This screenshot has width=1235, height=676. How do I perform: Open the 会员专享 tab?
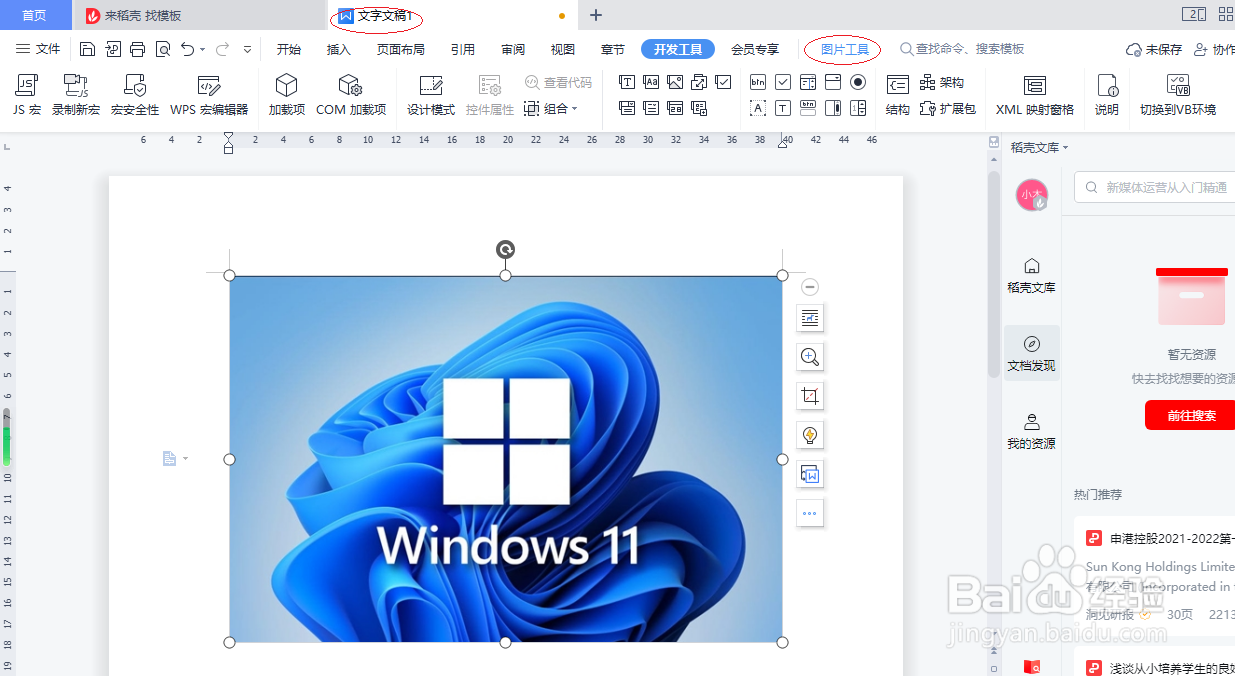755,49
